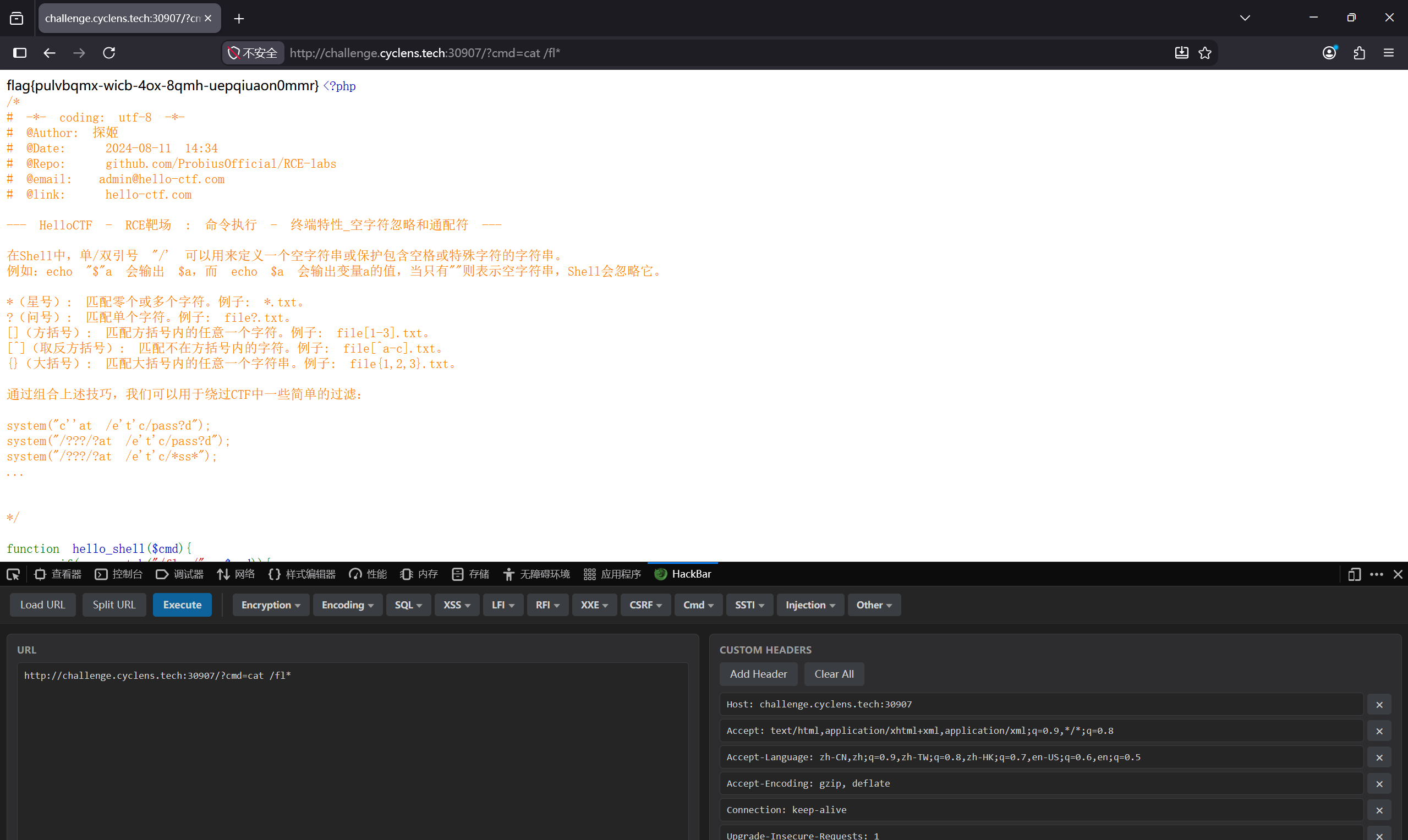
Task: Open the Injection dropdown
Action: coord(810,605)
